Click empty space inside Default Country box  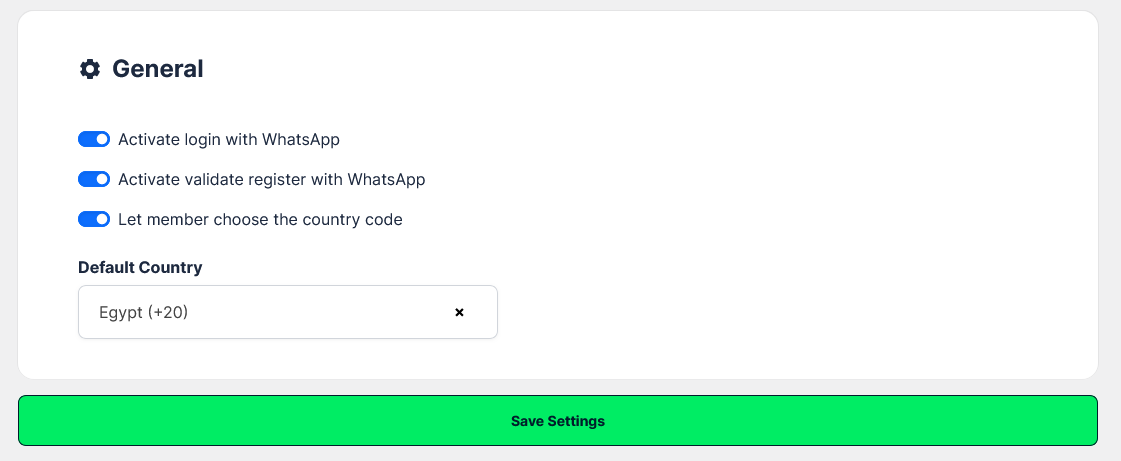[330, 312]
